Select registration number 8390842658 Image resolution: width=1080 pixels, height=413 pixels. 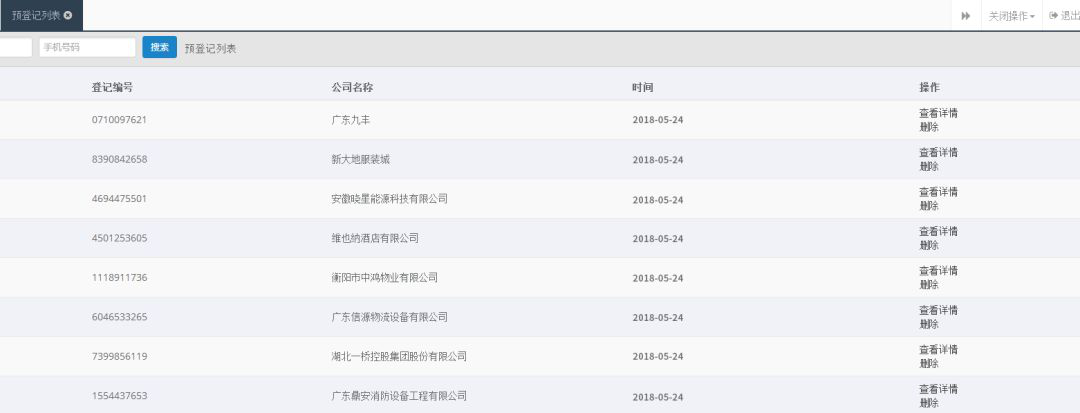119,159
